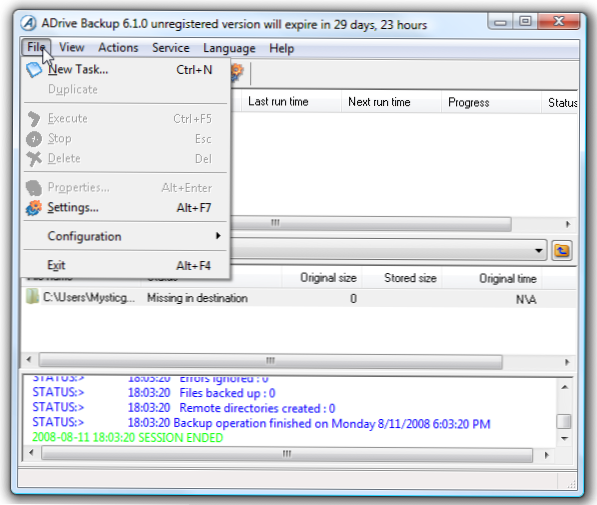Click the log panel's vertical scrollbar down arrow
Image resolution: width=597 pixels, height=505 pixels.
click(x=565, y=438)
